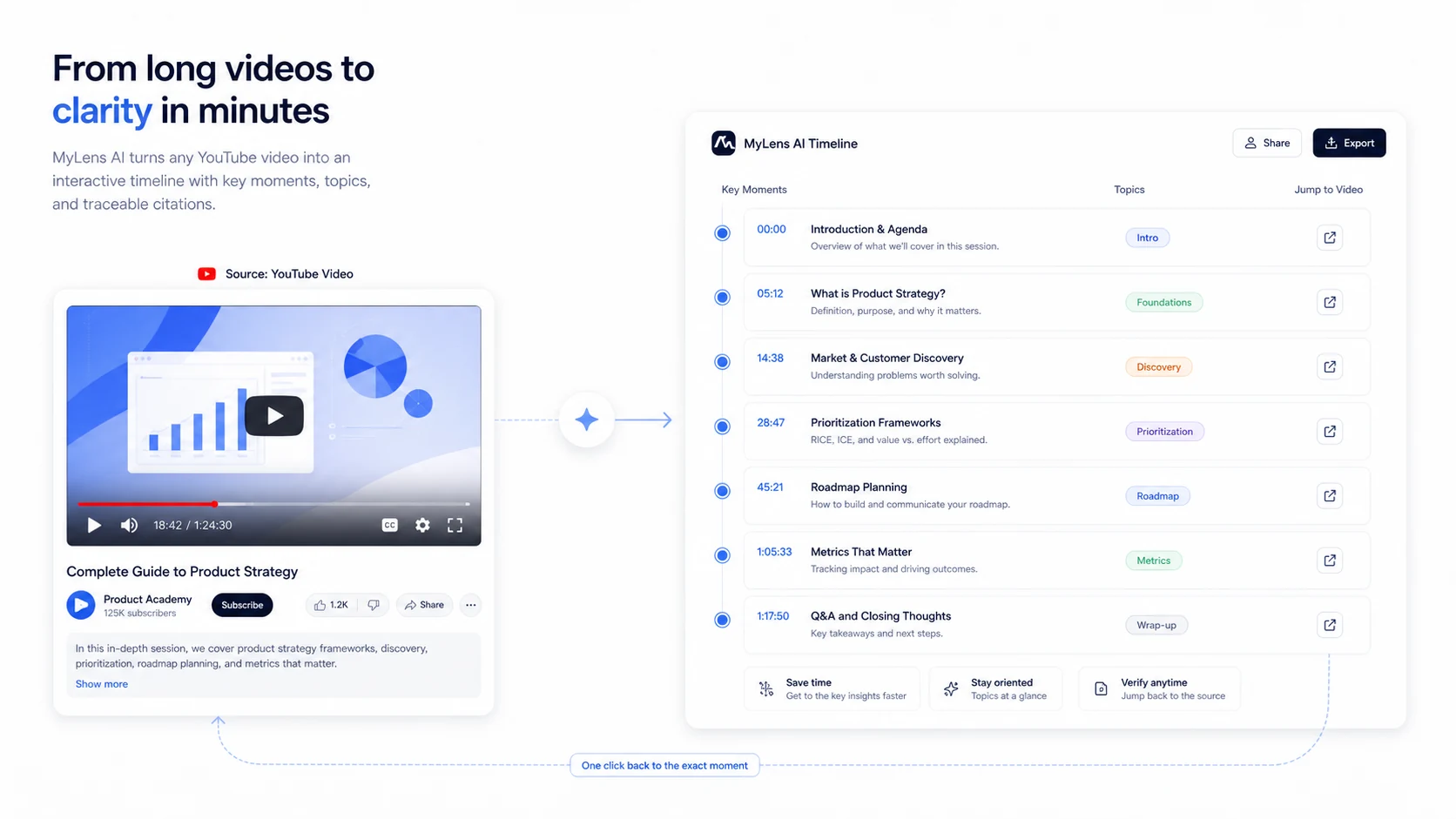This screenshot has width=1456, height=819.
Task: Click the large play button on video thumbnail
Action: point(274,416)
